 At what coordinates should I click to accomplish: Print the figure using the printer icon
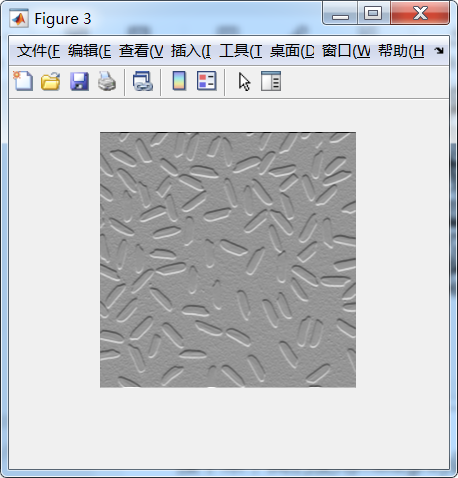point(107,81)
